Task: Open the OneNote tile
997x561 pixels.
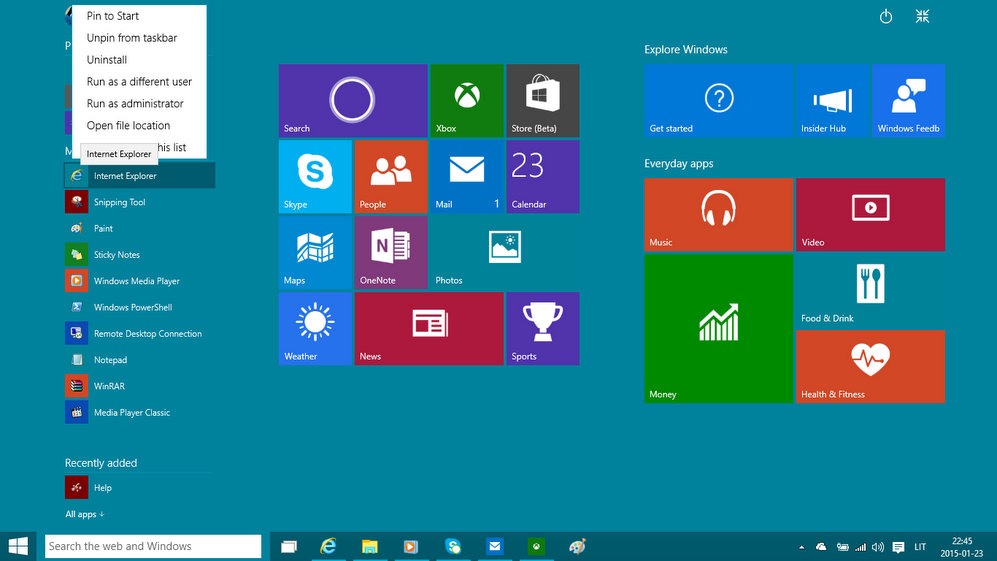Action: (391, 252)
